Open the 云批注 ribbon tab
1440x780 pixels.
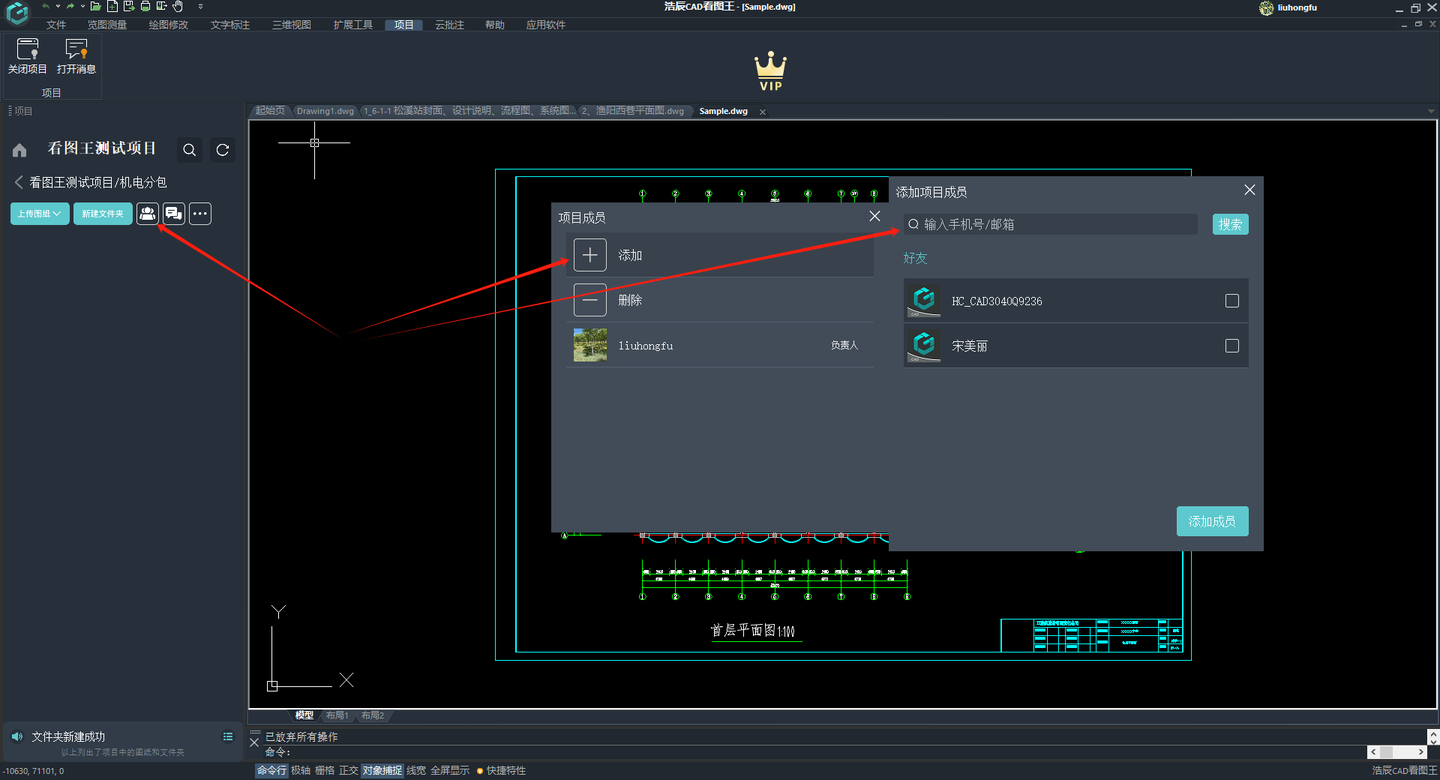pos(449,25)
